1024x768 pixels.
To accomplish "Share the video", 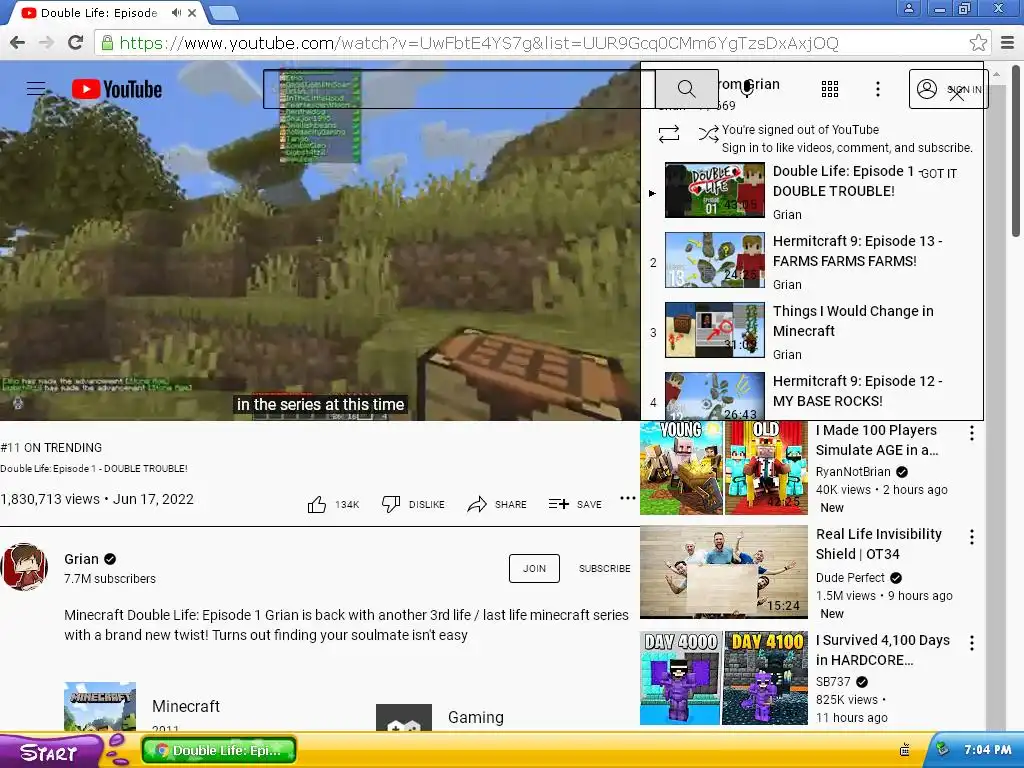I will [497, 504].
